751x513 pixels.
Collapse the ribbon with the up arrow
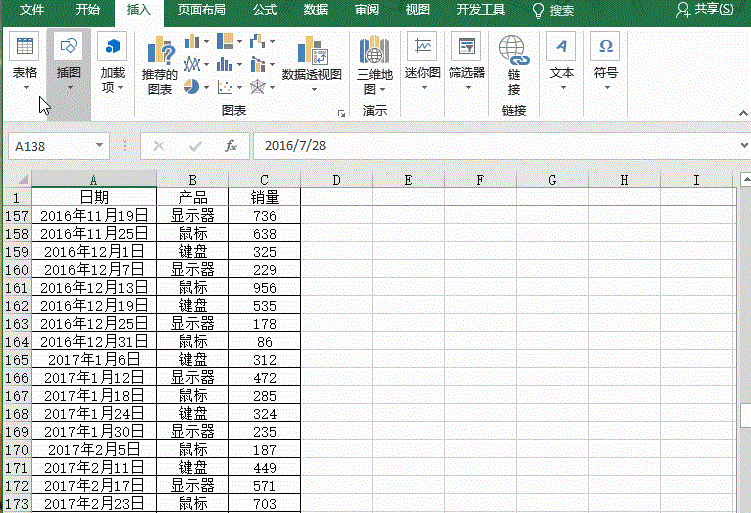(x=741, y=112)
